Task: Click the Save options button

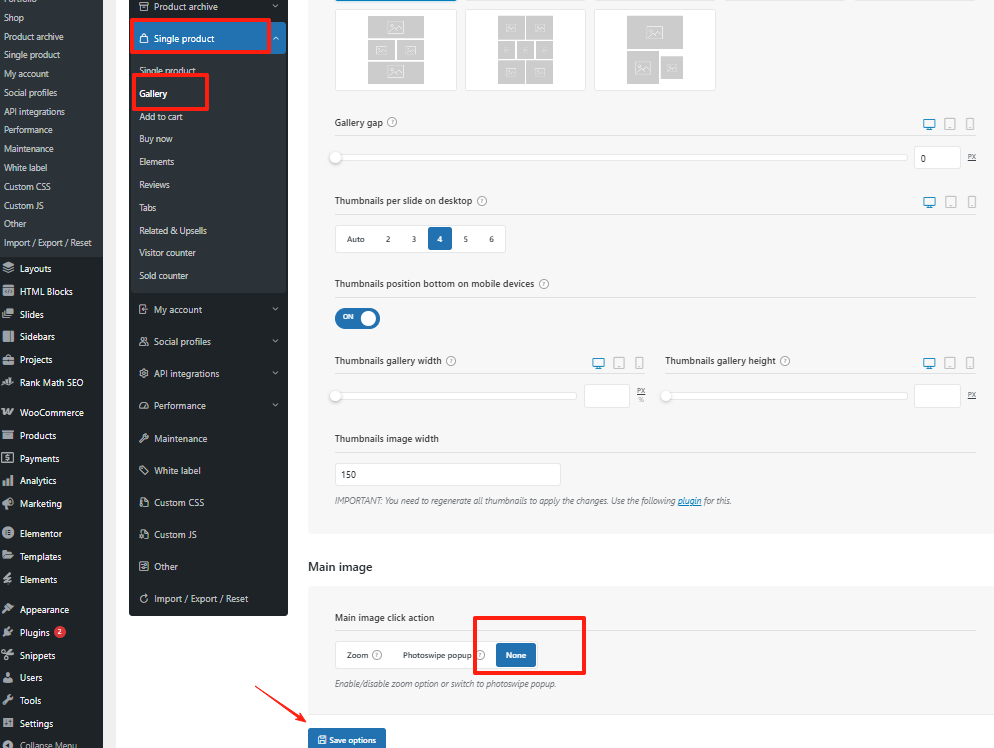Action: (x=346, y=738)
